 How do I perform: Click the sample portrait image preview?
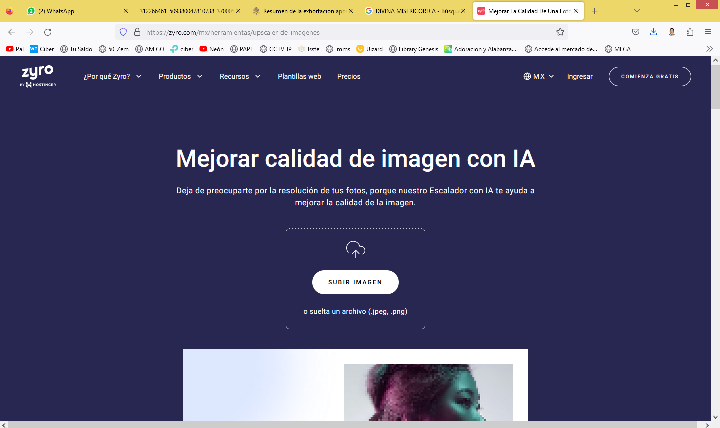428,393
